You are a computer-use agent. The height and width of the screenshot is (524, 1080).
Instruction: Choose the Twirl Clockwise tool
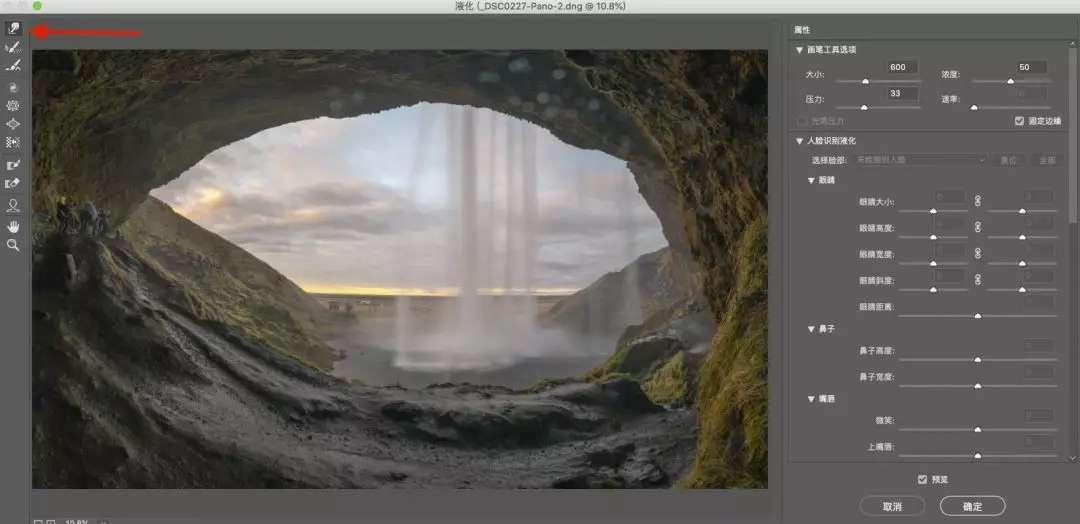pyautogui.click(x=14, y=87)
